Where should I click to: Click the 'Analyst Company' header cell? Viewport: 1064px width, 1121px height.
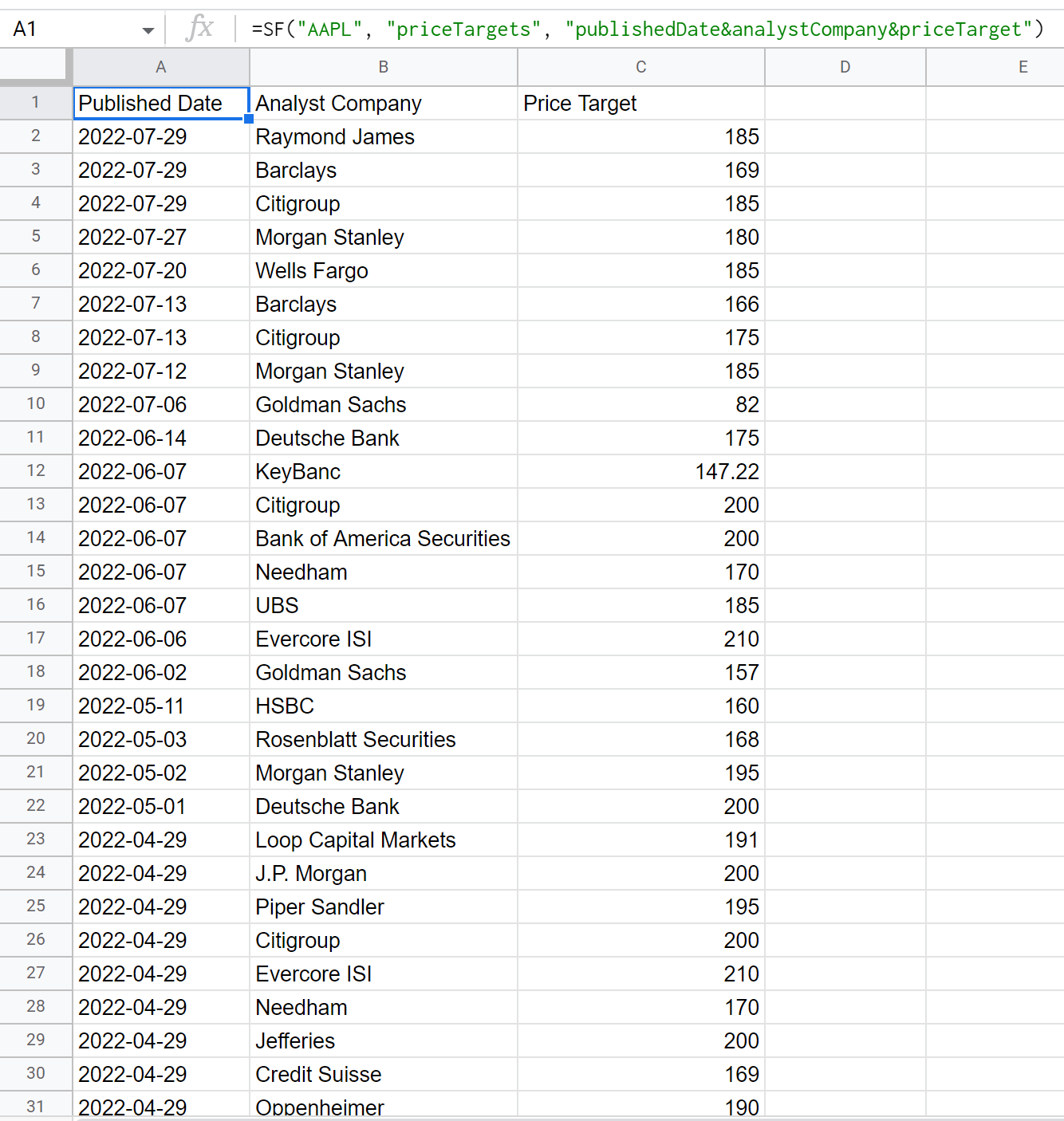click(384, 103)
